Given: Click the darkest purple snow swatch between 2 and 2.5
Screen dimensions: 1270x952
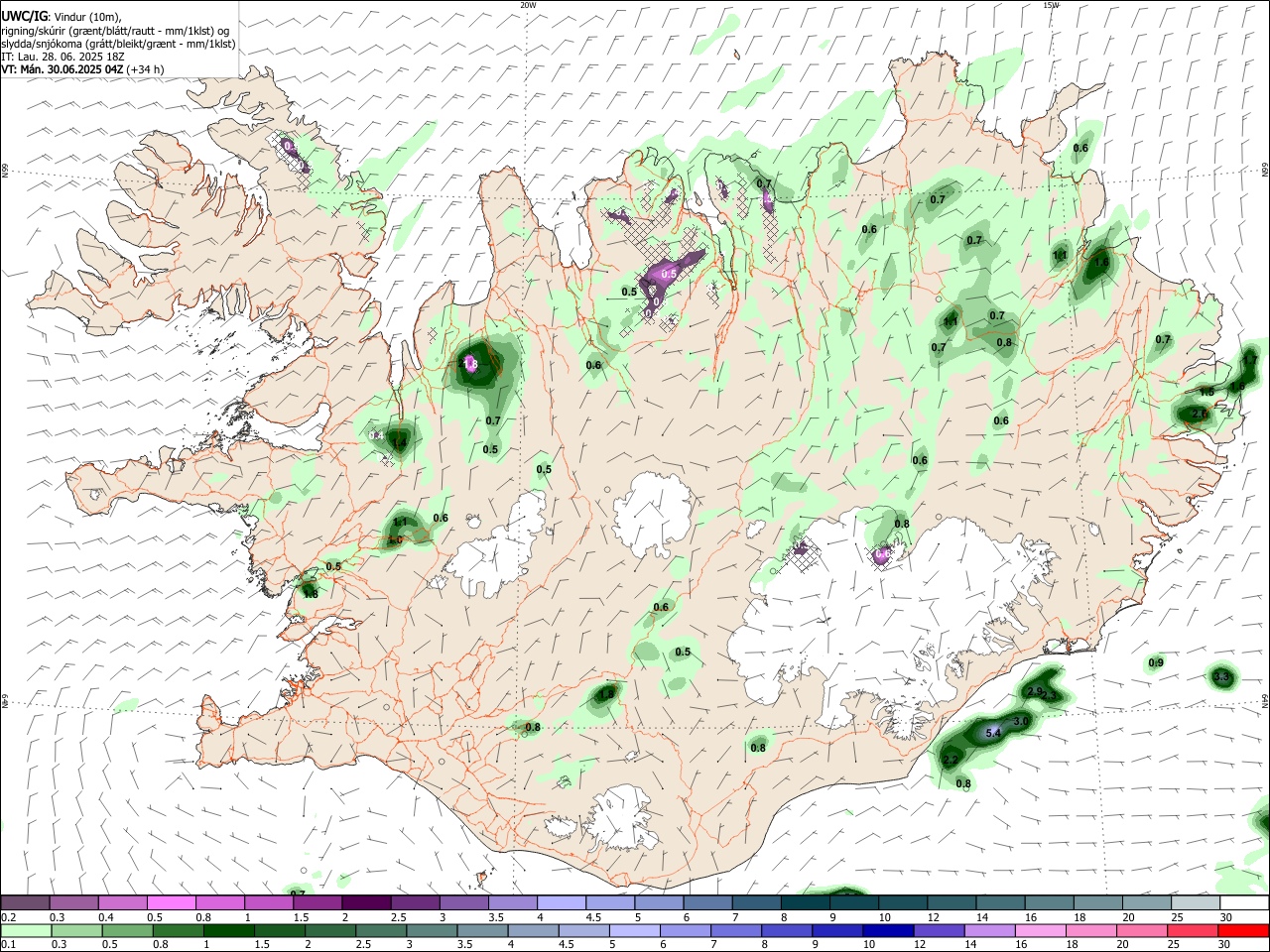Looking at the screenshot, I should pos(366,903).
